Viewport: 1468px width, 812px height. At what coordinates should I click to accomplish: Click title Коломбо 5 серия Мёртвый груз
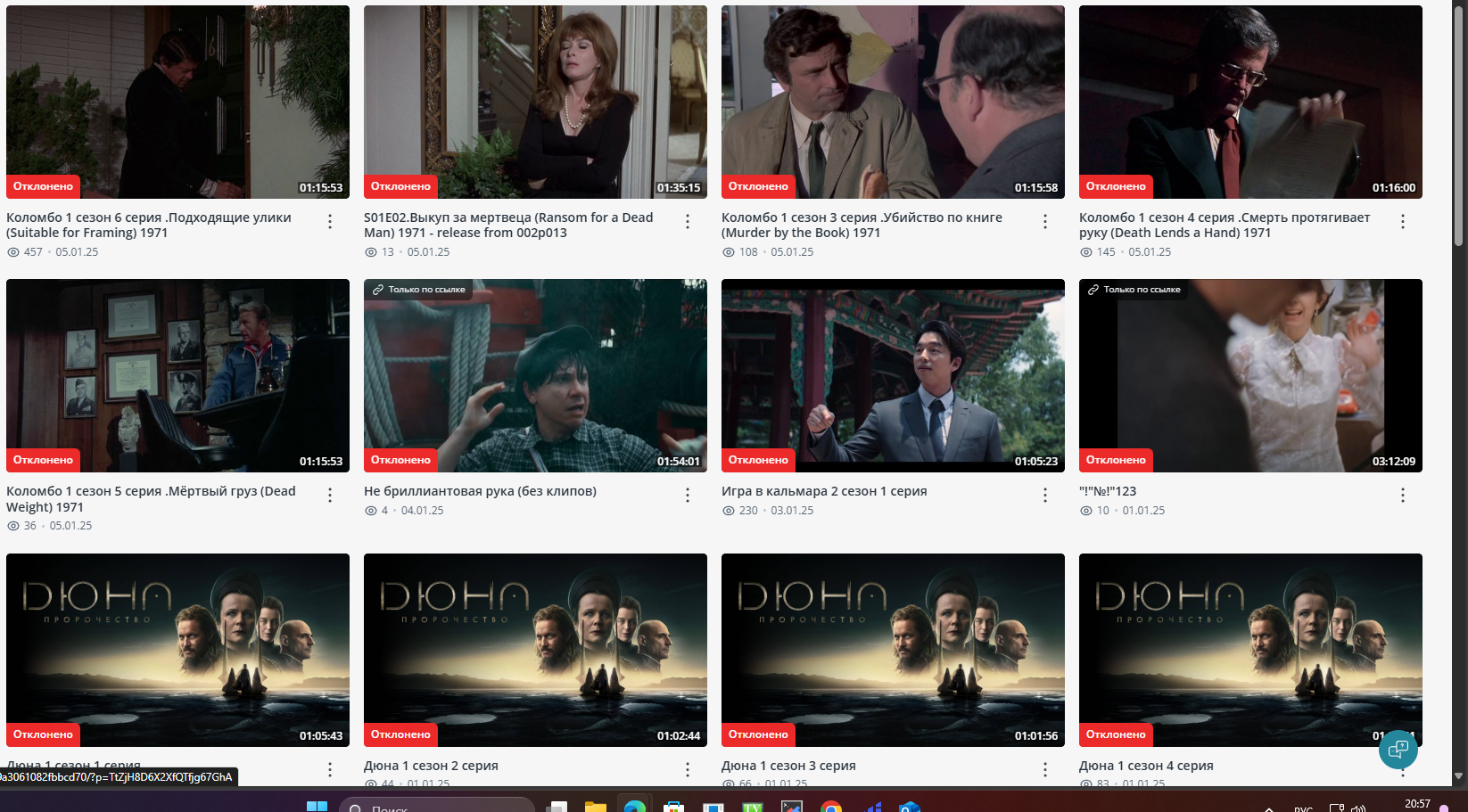coord(151,498)
